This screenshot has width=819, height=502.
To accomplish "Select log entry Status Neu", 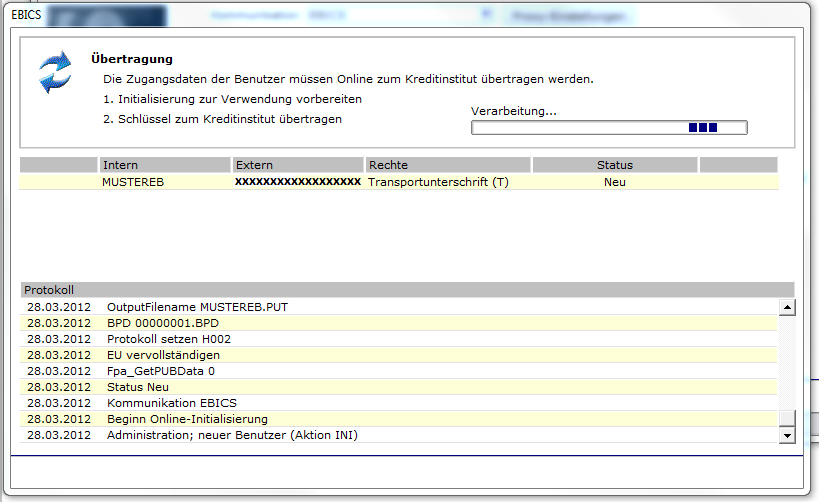I will [399, 387].
